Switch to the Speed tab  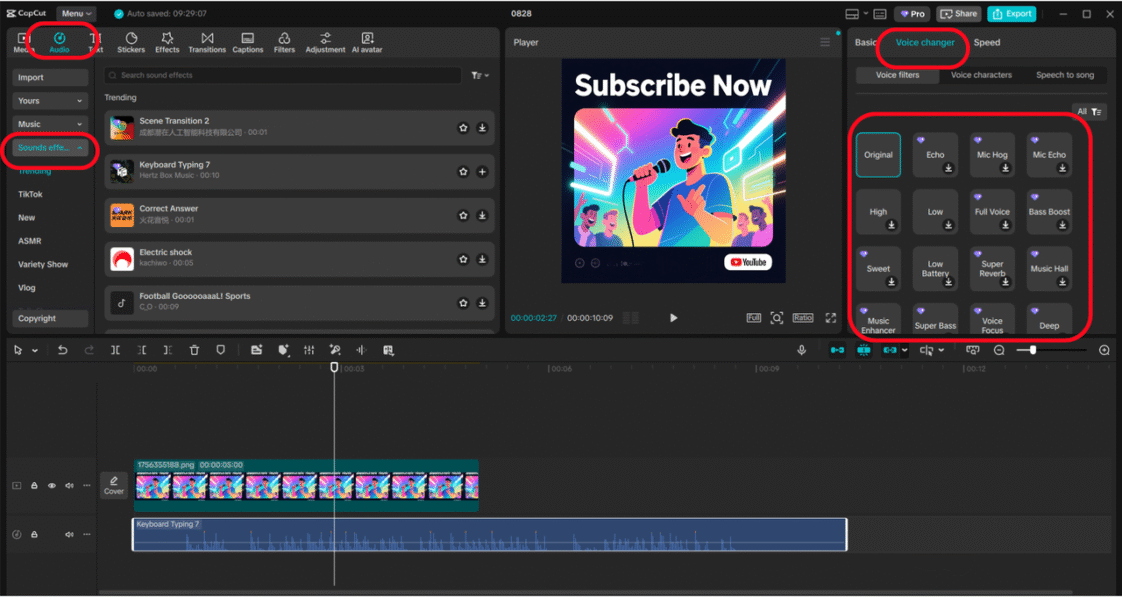987,43
